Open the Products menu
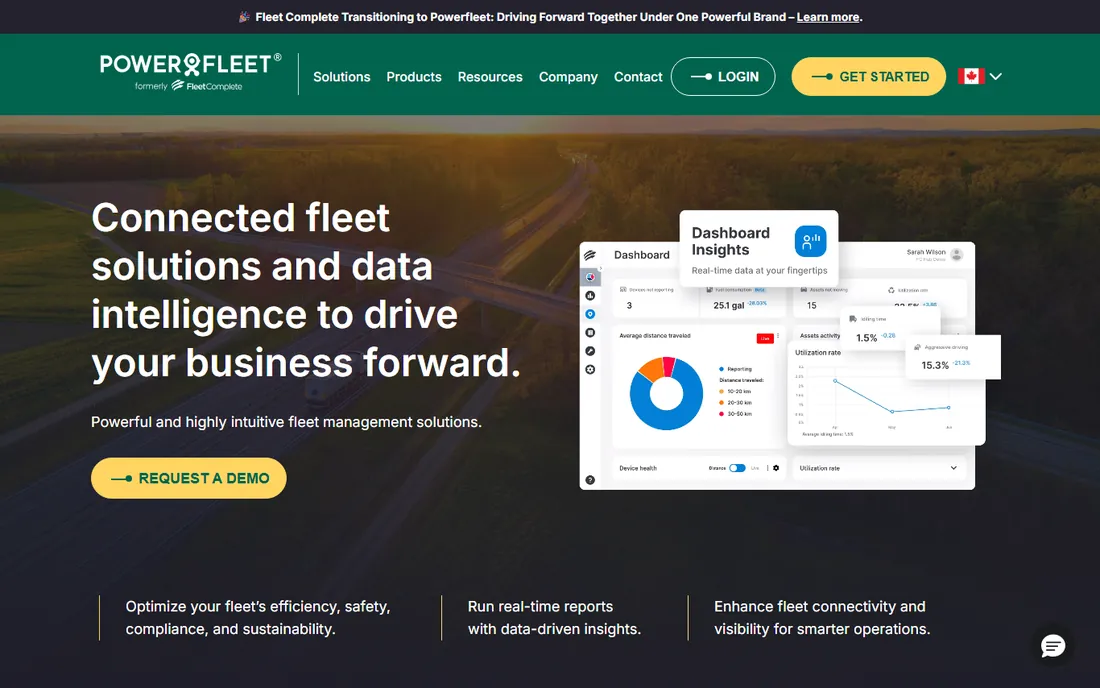 [414, 76]
